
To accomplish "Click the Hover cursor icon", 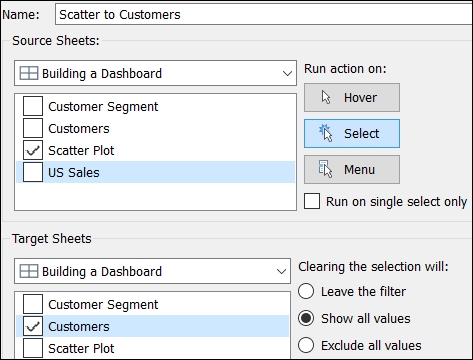I will coord(326,98).
